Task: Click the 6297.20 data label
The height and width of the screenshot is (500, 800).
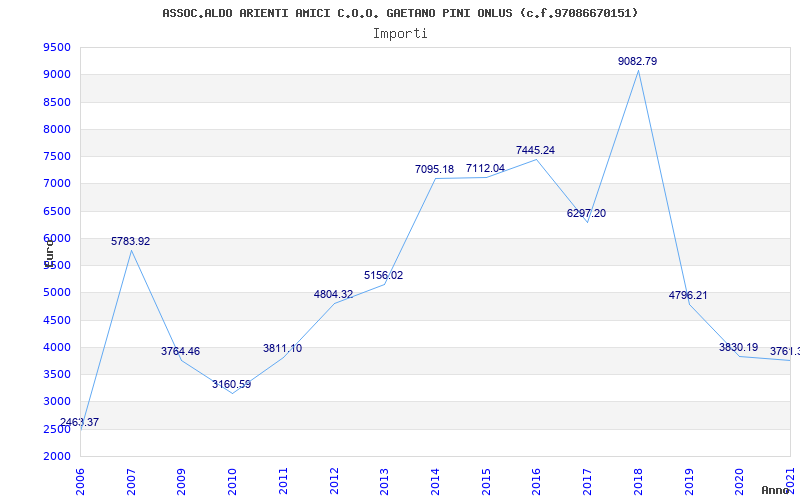Action: [586, 213]
